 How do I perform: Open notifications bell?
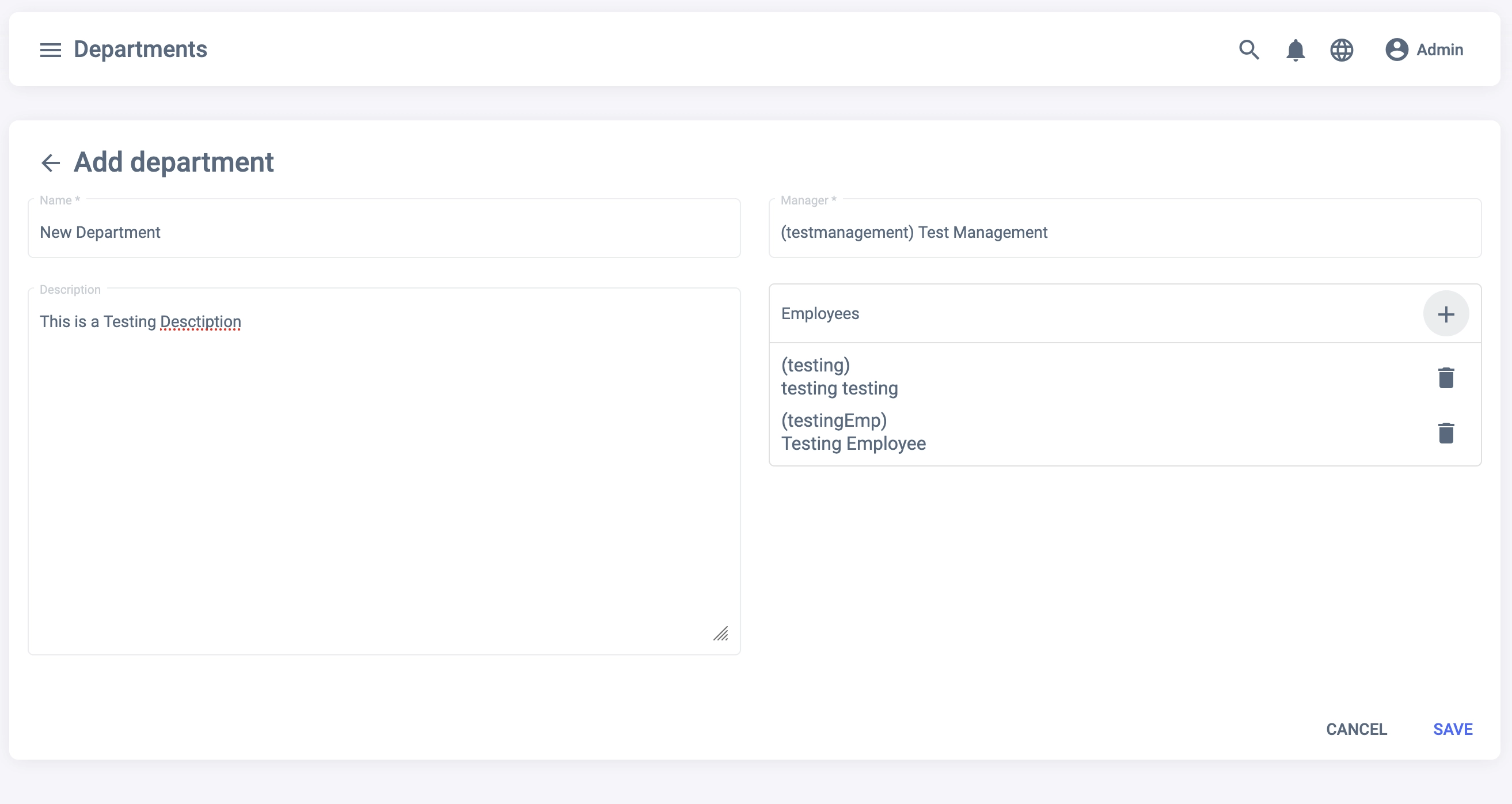click(x=1296, y=50)
